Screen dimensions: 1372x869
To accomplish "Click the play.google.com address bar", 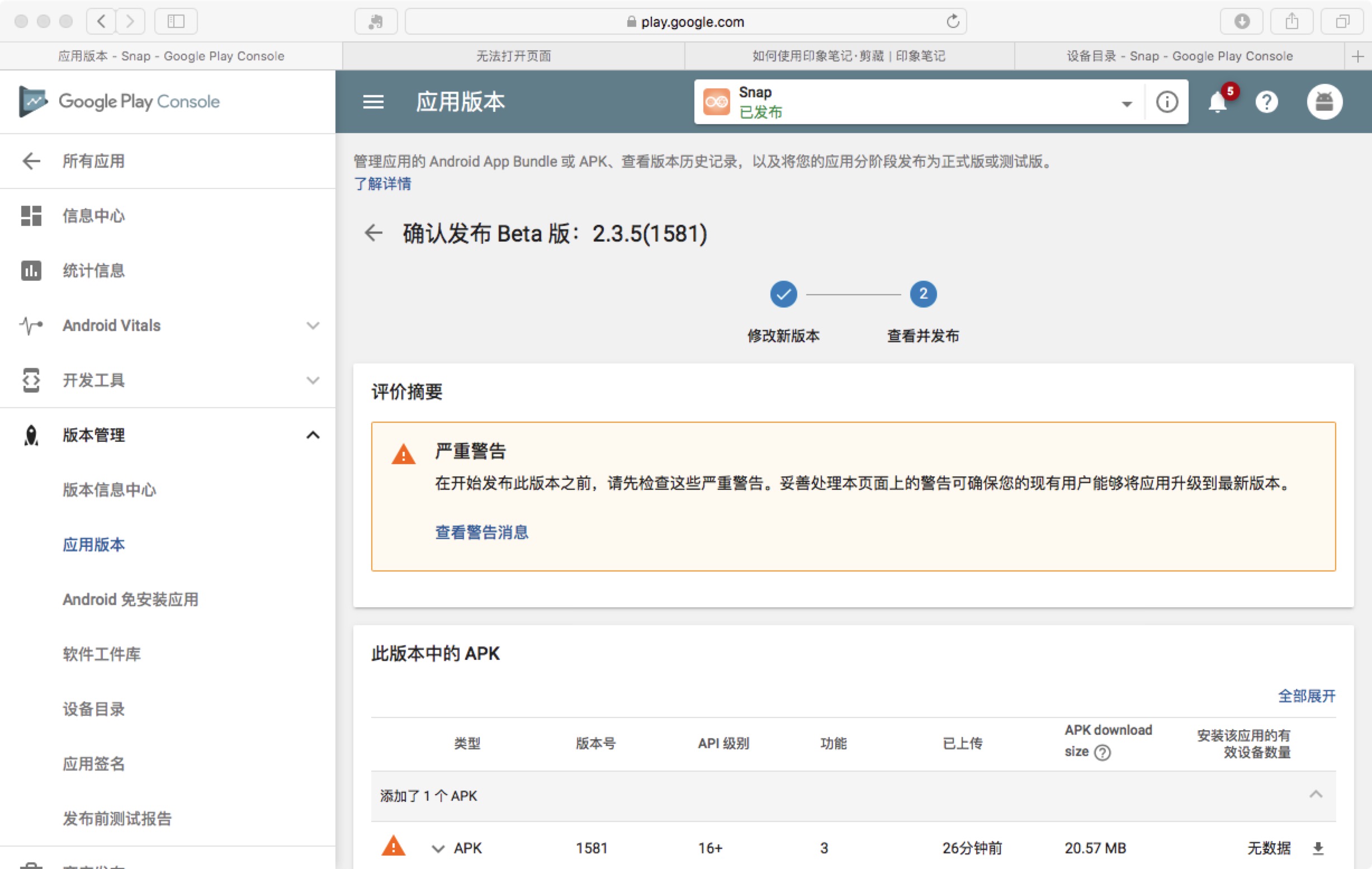I will pos(685,22).
